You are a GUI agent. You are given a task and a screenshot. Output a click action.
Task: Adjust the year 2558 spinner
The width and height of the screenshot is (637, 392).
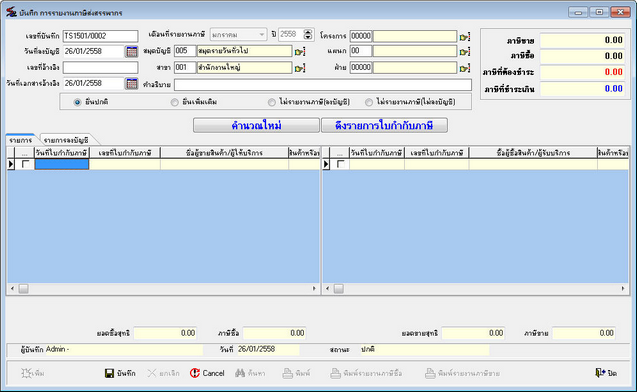pos(308,35)
